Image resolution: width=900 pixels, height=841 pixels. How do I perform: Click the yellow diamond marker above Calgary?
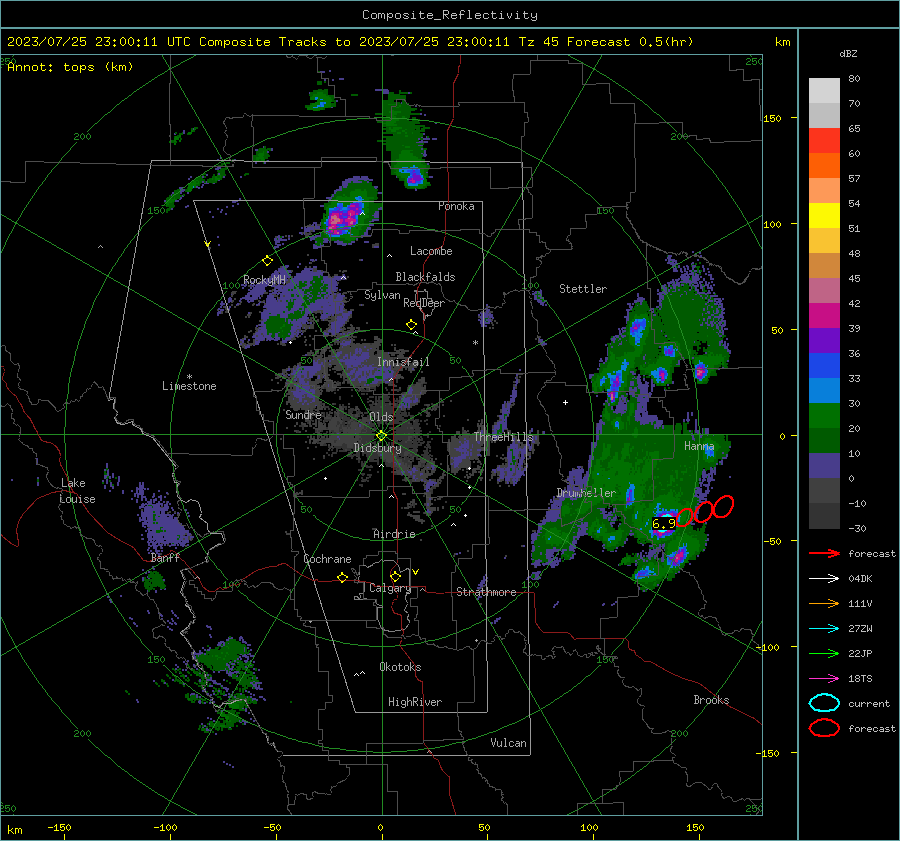pos(395,576)
